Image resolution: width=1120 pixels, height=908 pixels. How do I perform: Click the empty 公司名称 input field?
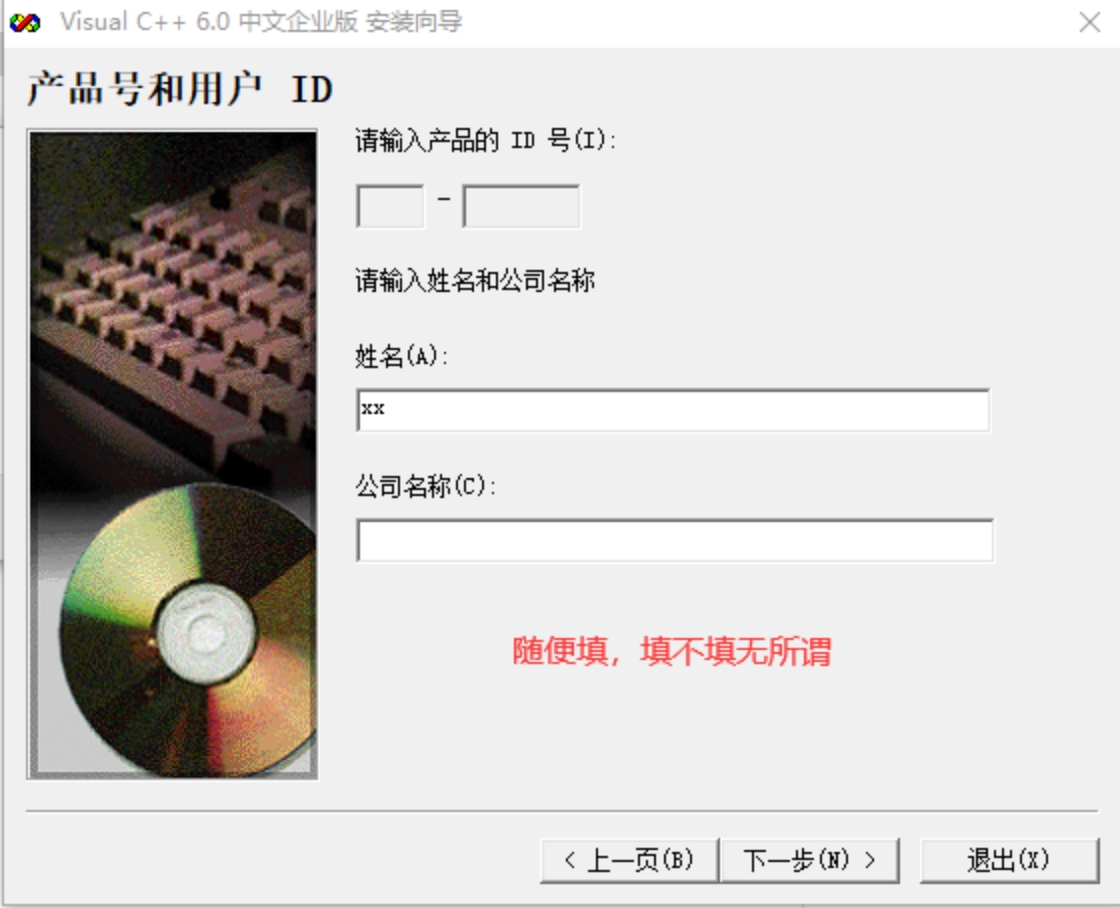pos(674,540)
